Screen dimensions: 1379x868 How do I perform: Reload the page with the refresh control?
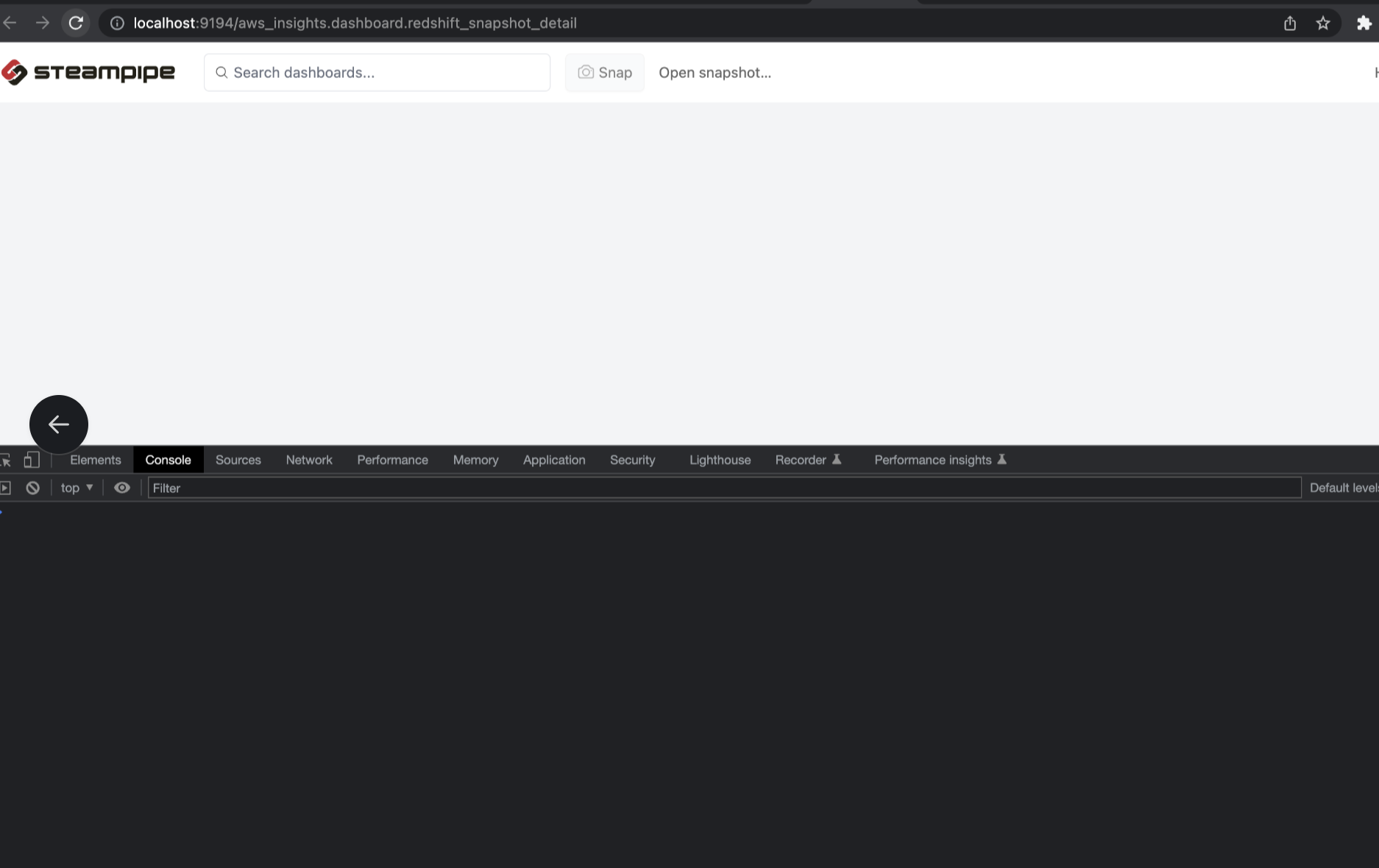tap(76, 23)
